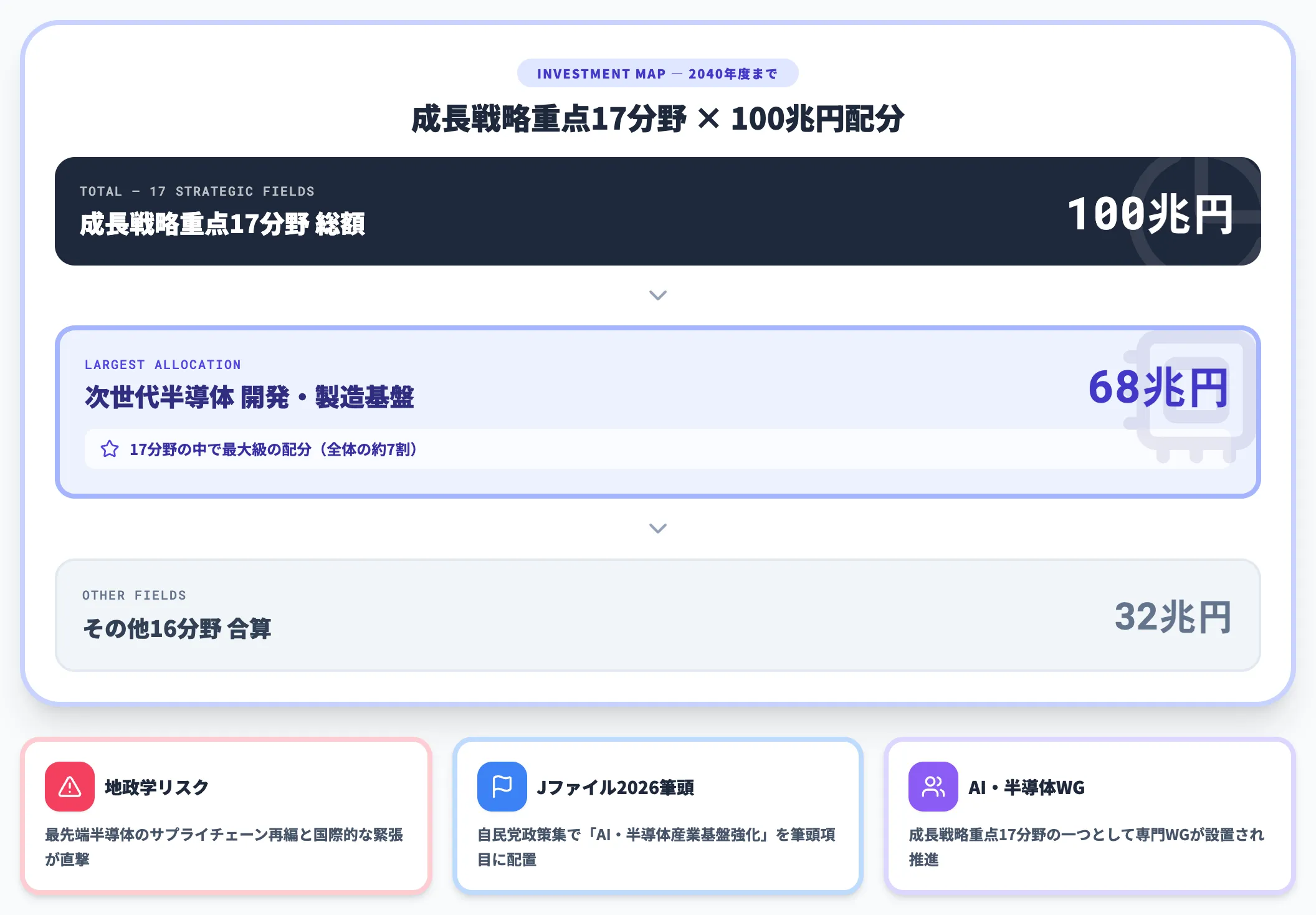The width and height of the screenshot is (1316, 915).
Task: Click the description starting 成長戦略重点17分野の一つとして
Action: click(x=1087, y=846)
